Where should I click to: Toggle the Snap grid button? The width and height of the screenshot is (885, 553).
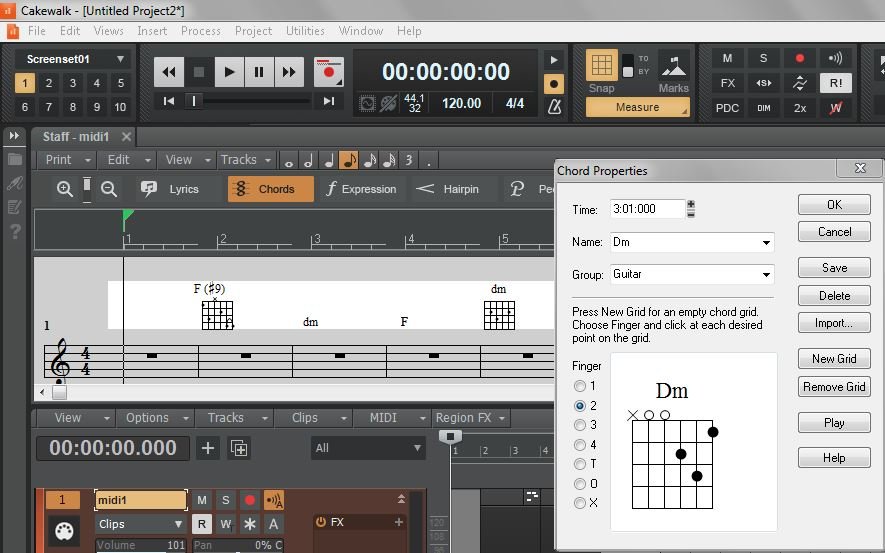tap(601, 66)
